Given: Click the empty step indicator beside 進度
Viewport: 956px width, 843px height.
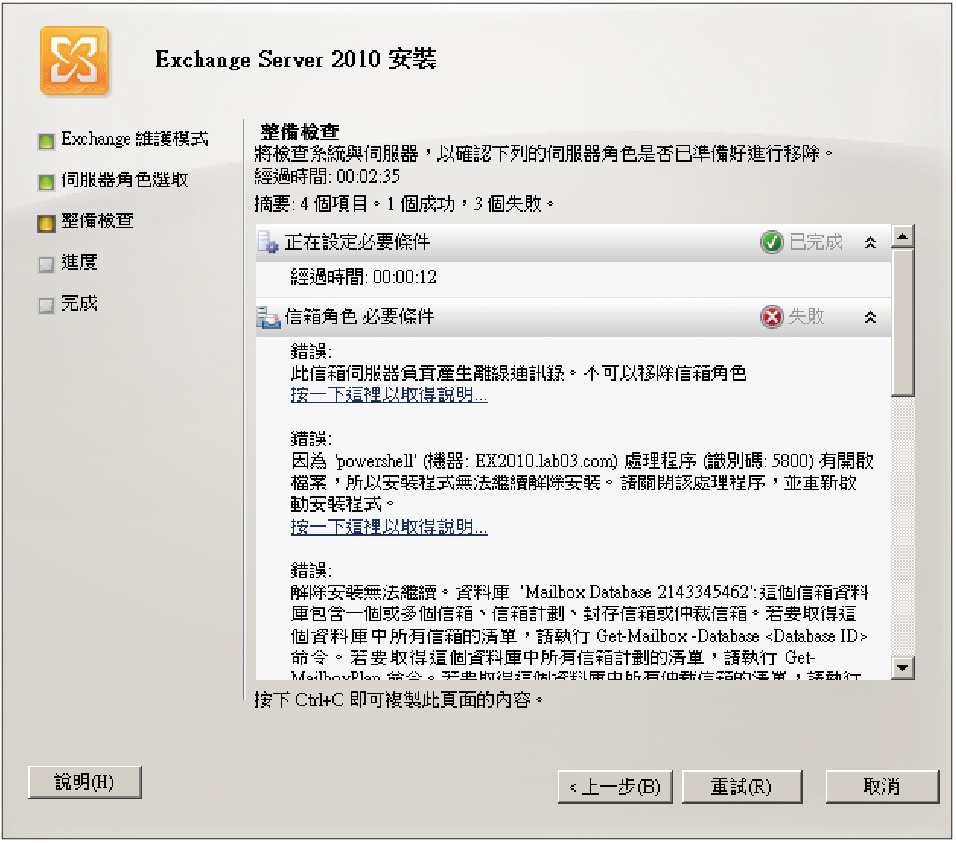Looking at the screenshot, I should (46, 264).
